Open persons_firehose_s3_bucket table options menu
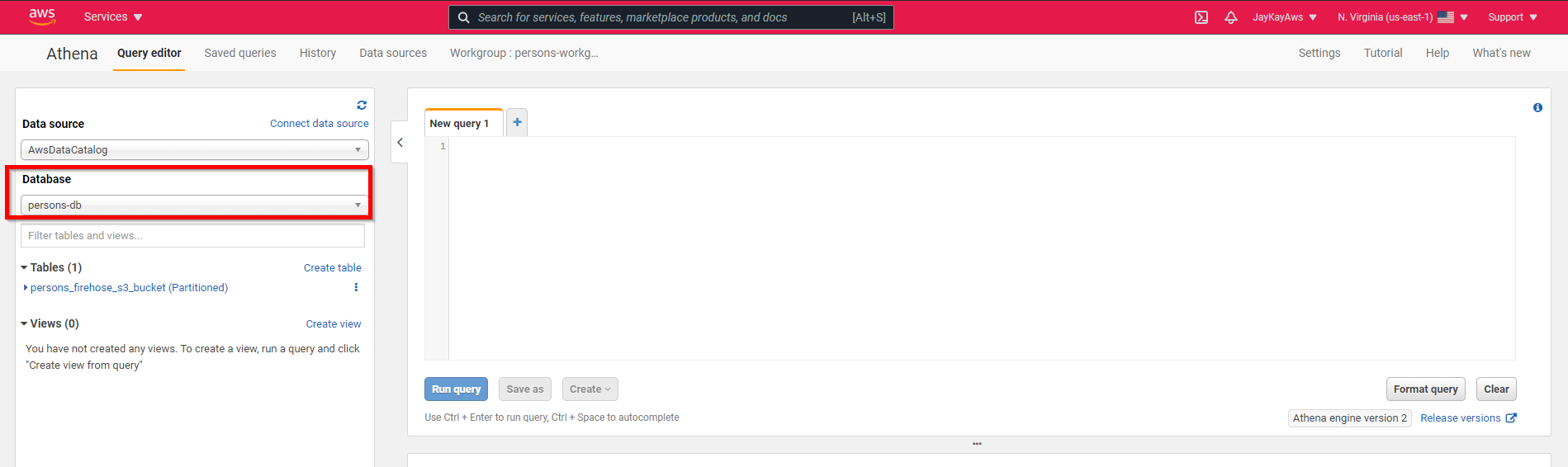1568x467 pixels. pos(356,287)
